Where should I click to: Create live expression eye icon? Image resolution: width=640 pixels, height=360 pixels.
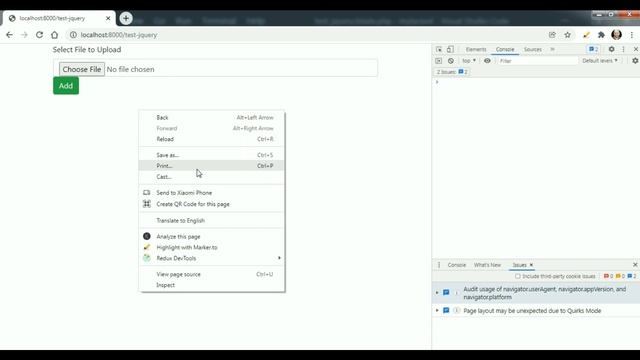tap(487, 61)
